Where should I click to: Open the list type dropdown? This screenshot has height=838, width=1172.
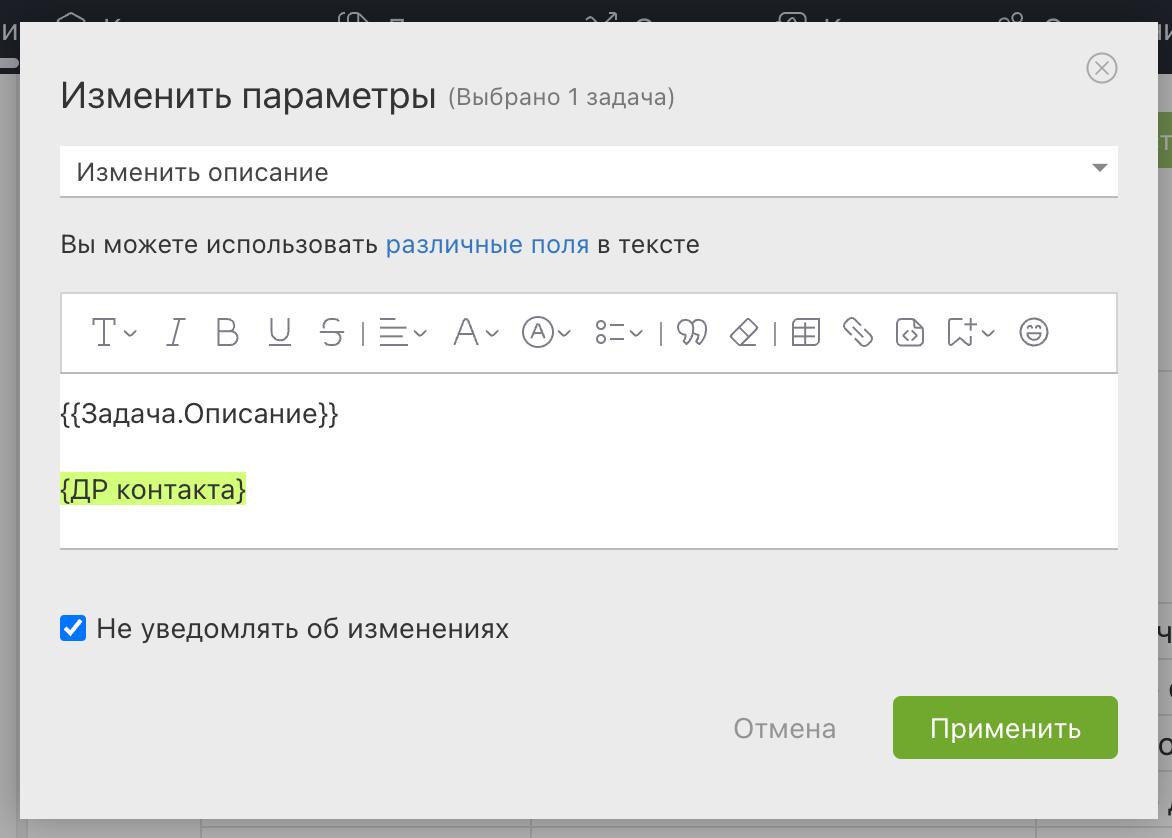(x=618, y=332)
